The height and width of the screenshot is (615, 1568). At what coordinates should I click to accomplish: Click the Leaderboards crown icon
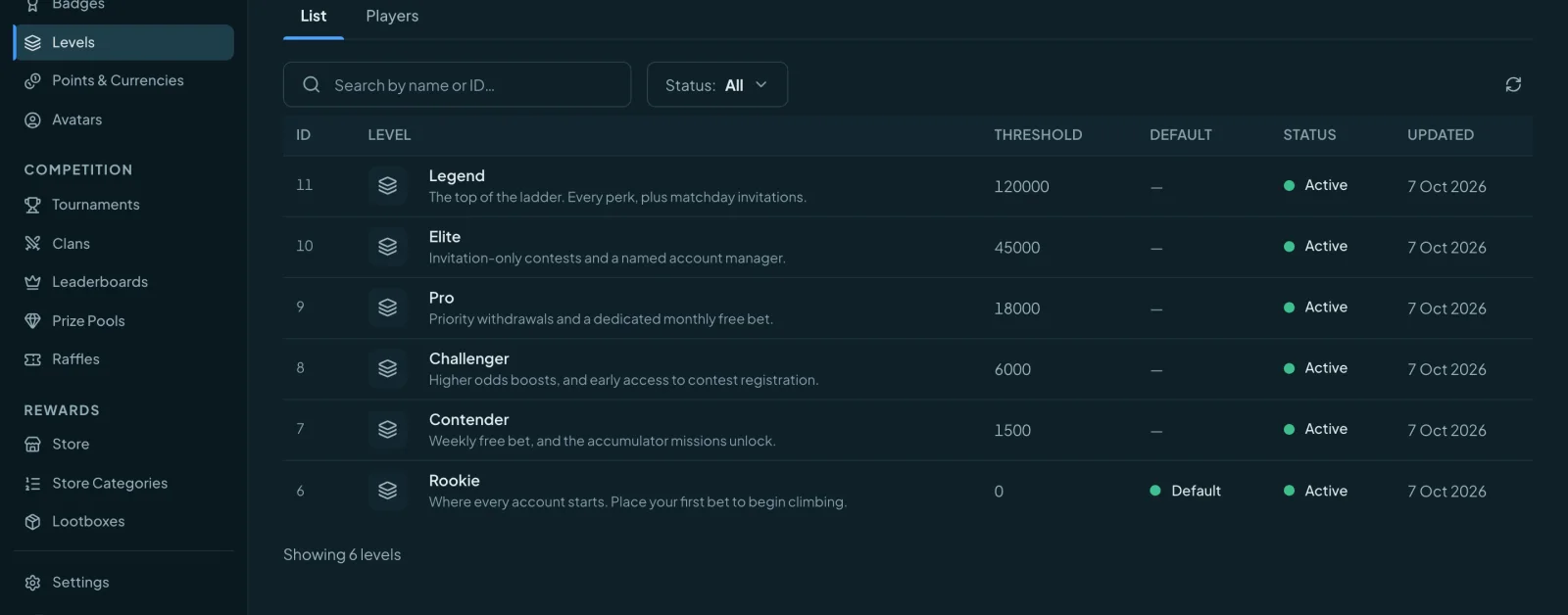pos(32,282)
